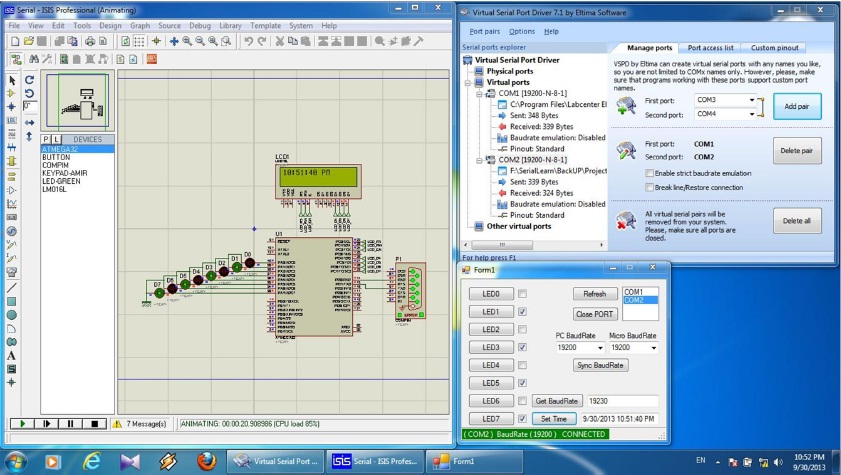Check the Break line/Restore connection box
Screen dimensions: 841x475
click(649, 187)
